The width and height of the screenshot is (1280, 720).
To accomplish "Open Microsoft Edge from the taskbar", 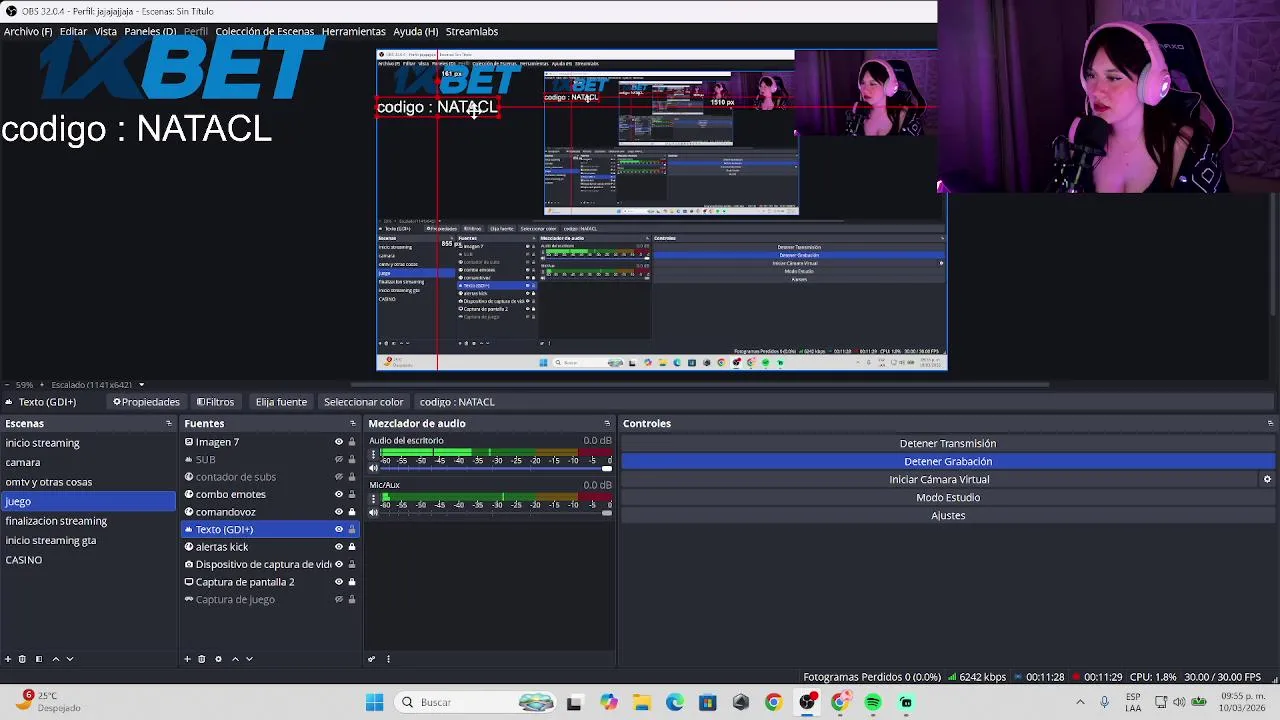I will [675, 702].
